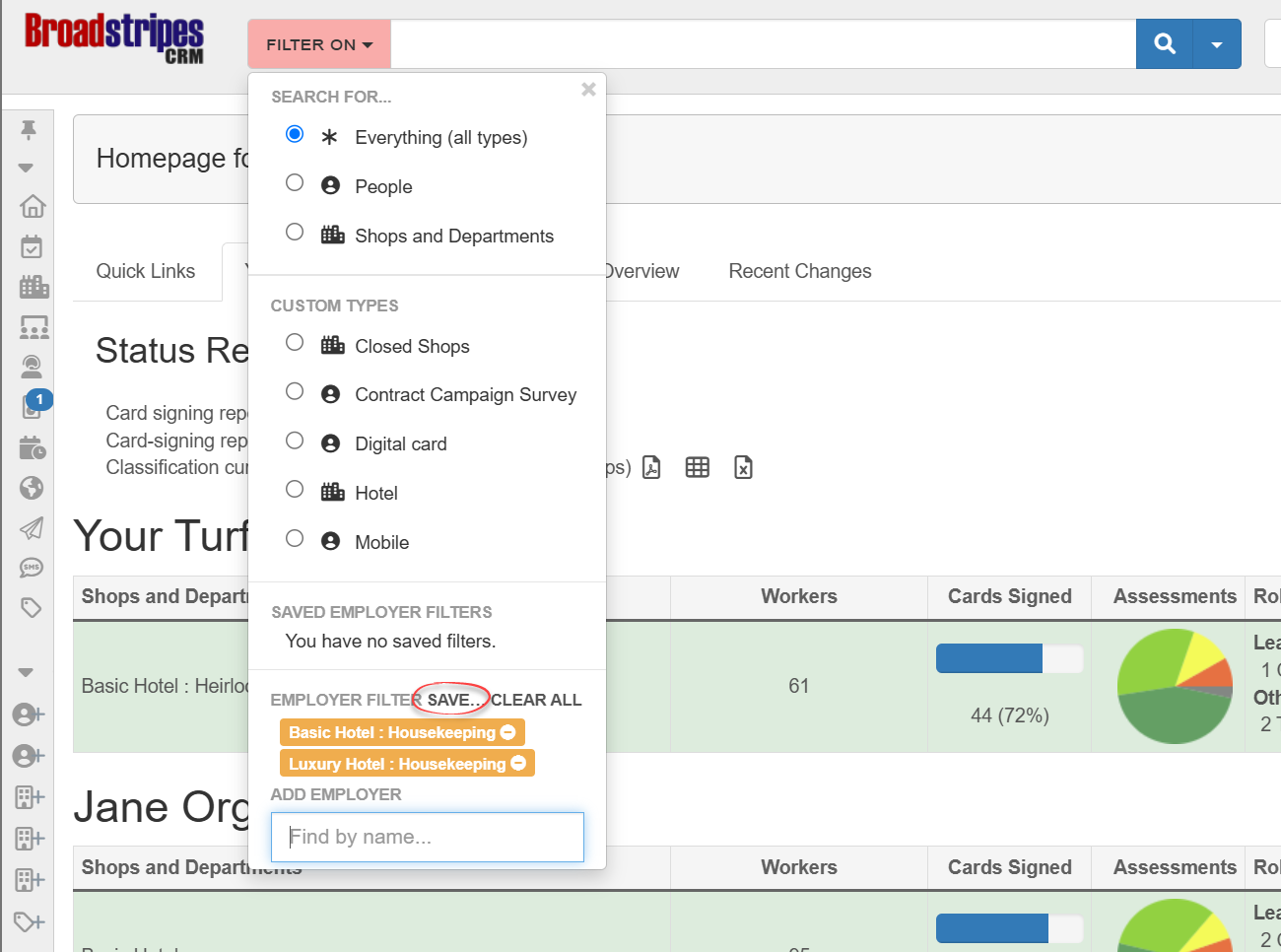Open the Overview tab

642,271
